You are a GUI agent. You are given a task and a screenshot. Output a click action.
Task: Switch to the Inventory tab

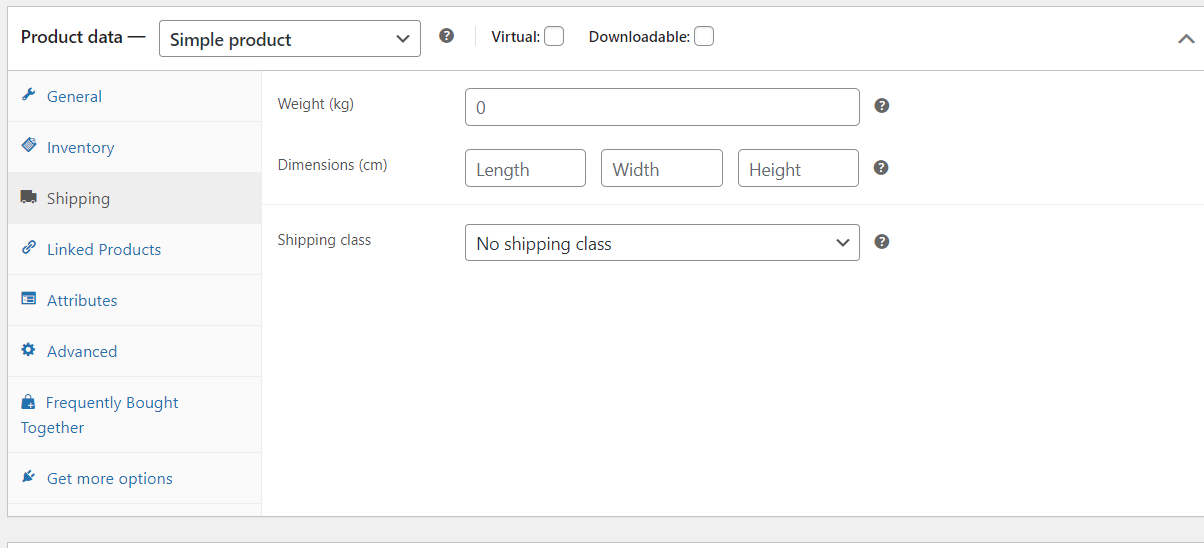(x=80, y=148)
